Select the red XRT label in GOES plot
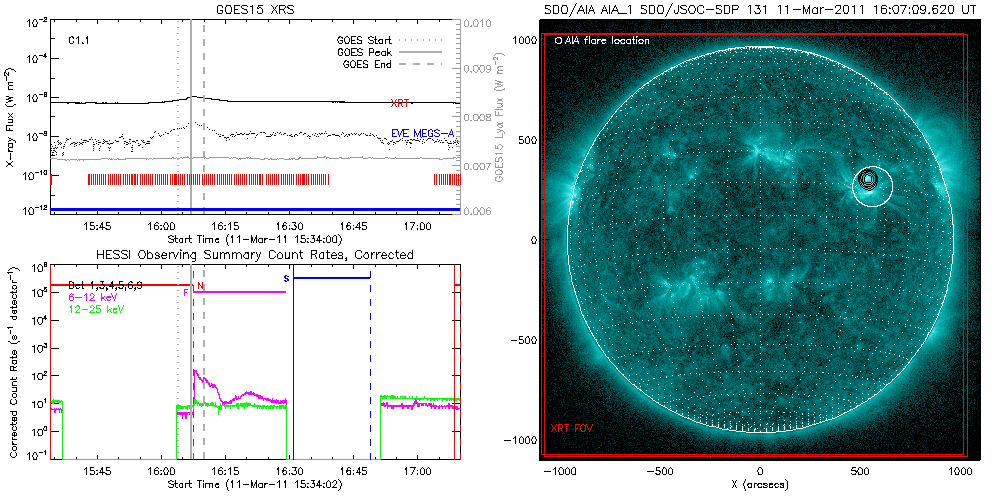 [401, 103]
